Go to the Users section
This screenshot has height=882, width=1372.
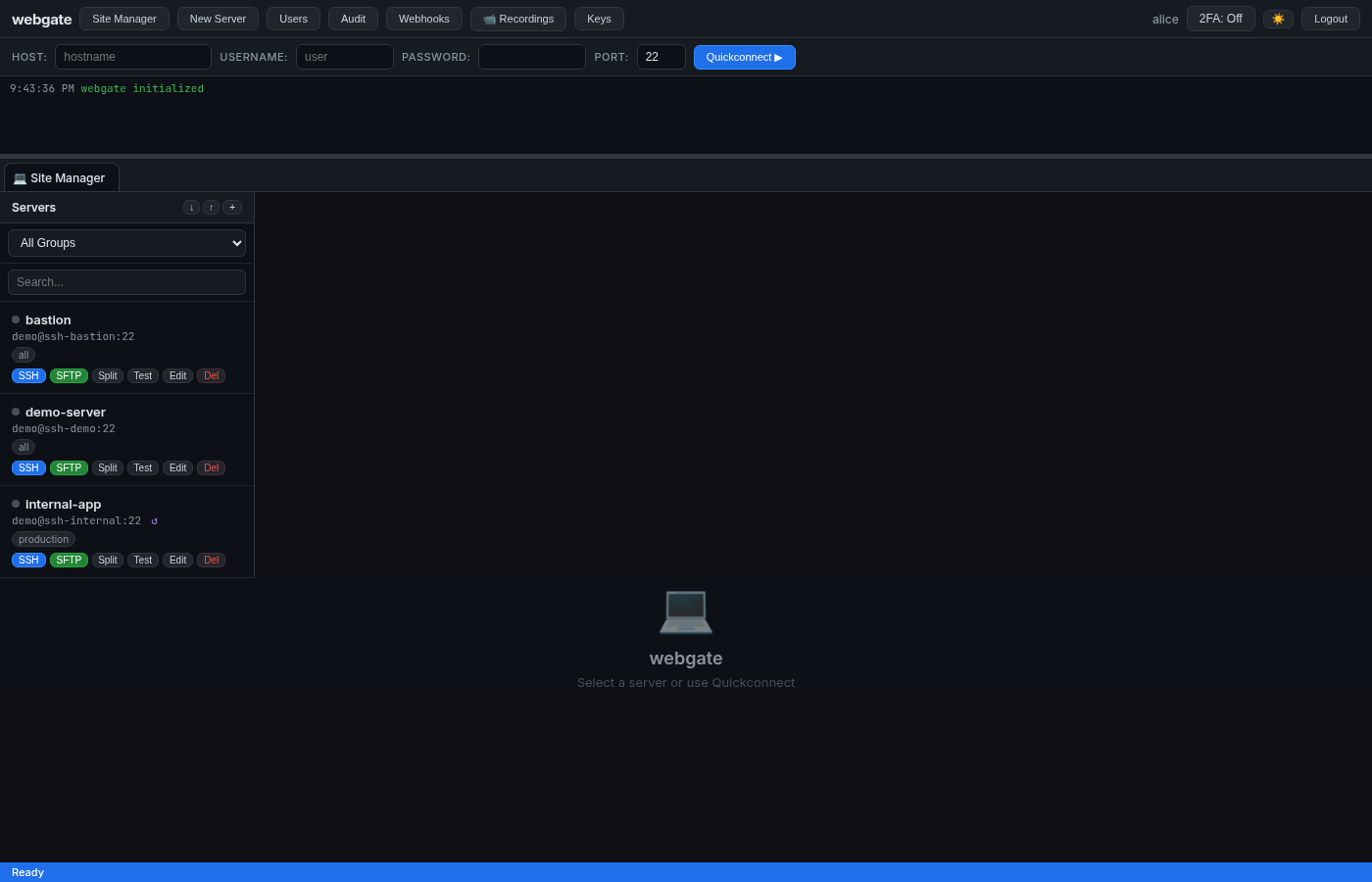[x=293, y=19]
